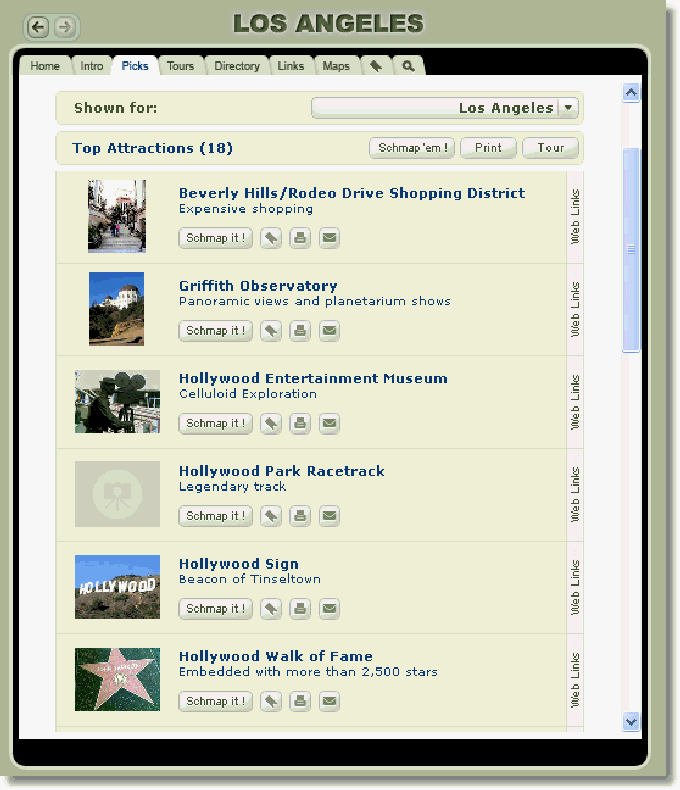Screen dimensions: 680x790
Task: Pin the Beverly Hills/Rodeo Drive entry
Action: point(271,238)
